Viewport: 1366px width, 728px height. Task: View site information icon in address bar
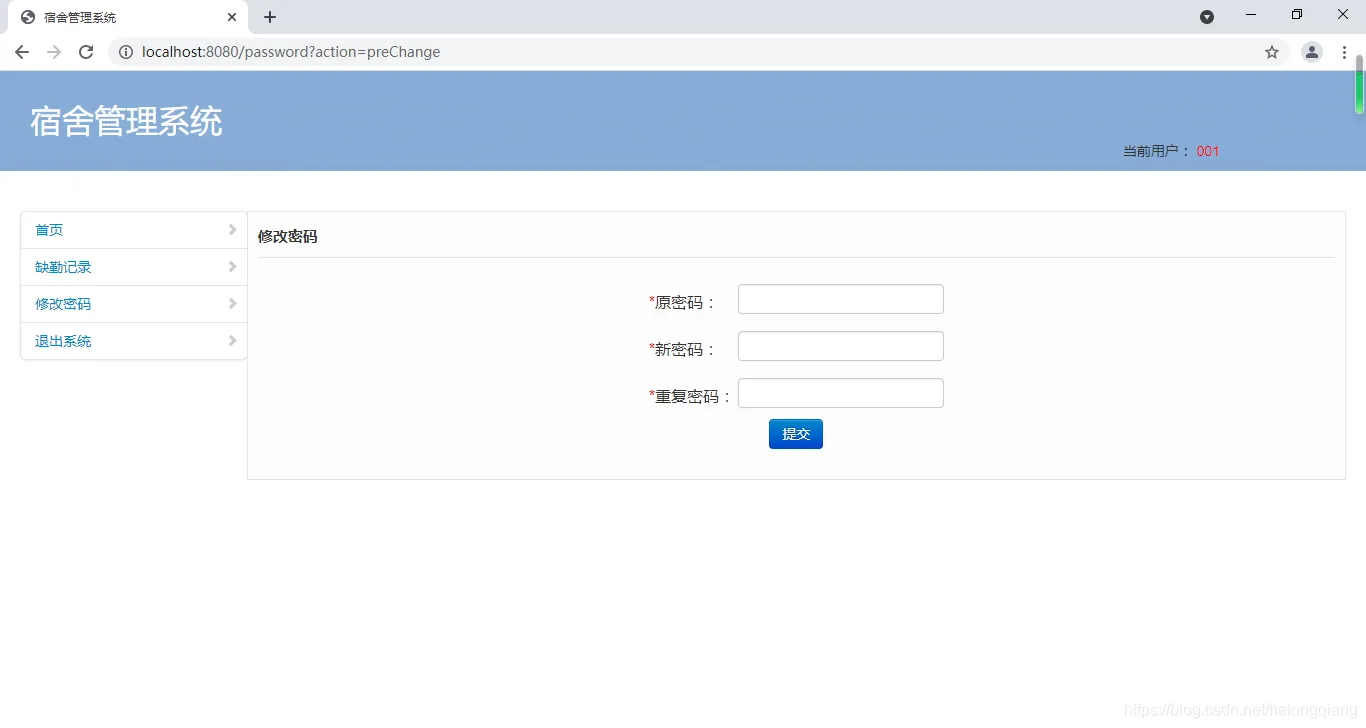126,52
